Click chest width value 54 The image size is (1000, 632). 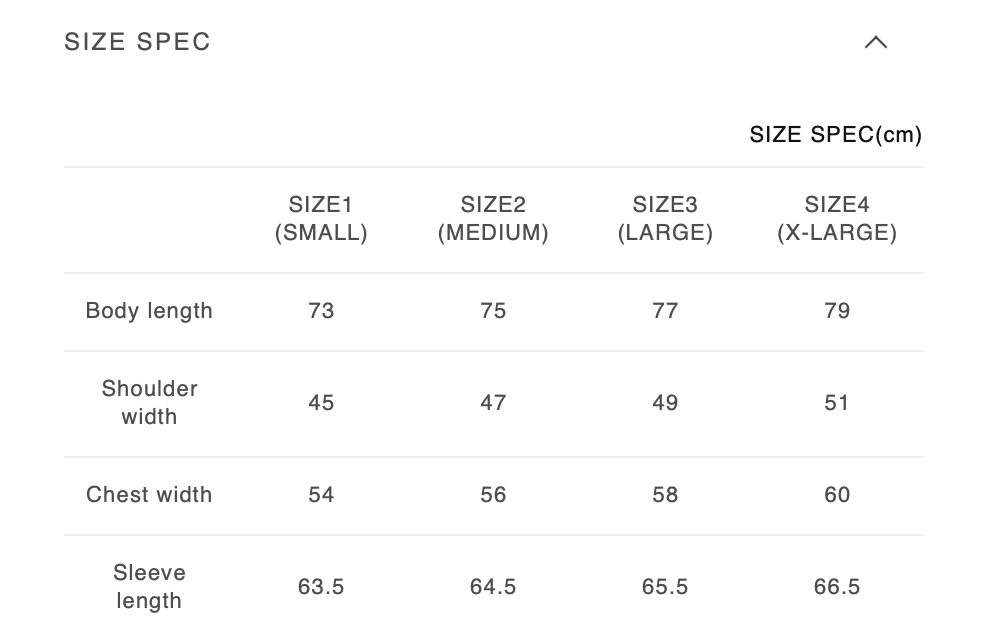321,495
